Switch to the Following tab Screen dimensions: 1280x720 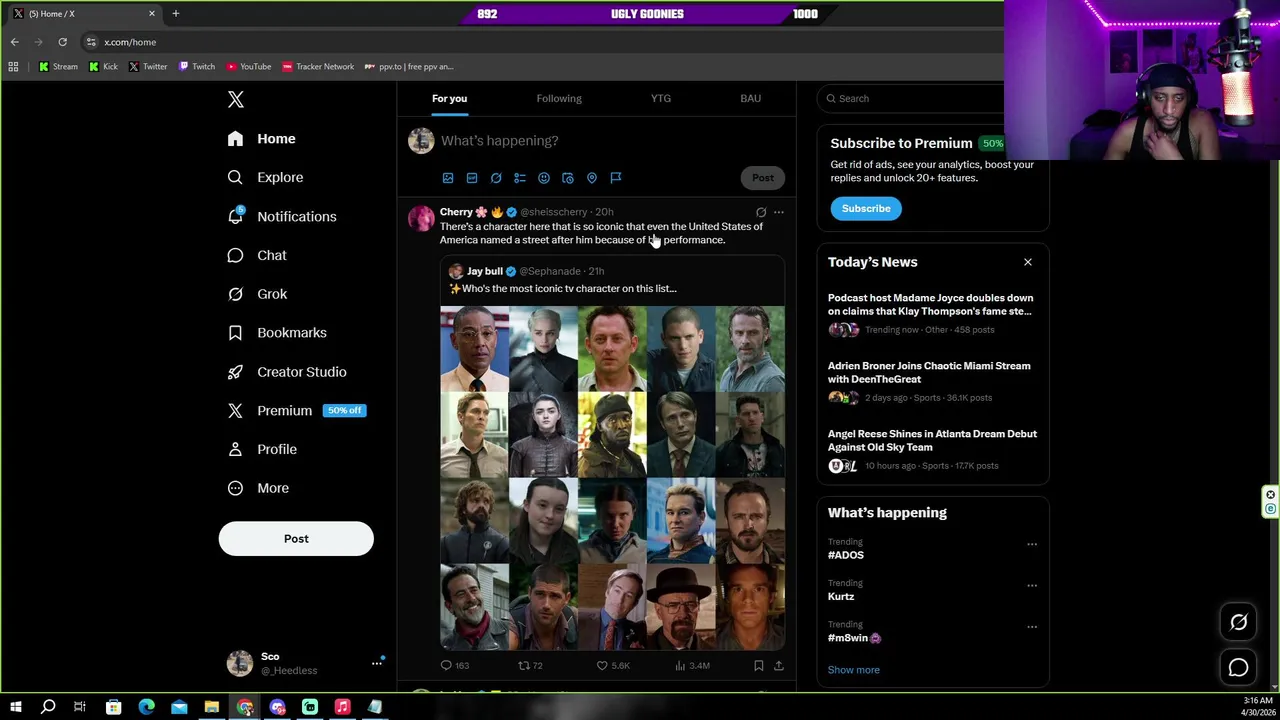pyautogui.click(x=559, y=98)
